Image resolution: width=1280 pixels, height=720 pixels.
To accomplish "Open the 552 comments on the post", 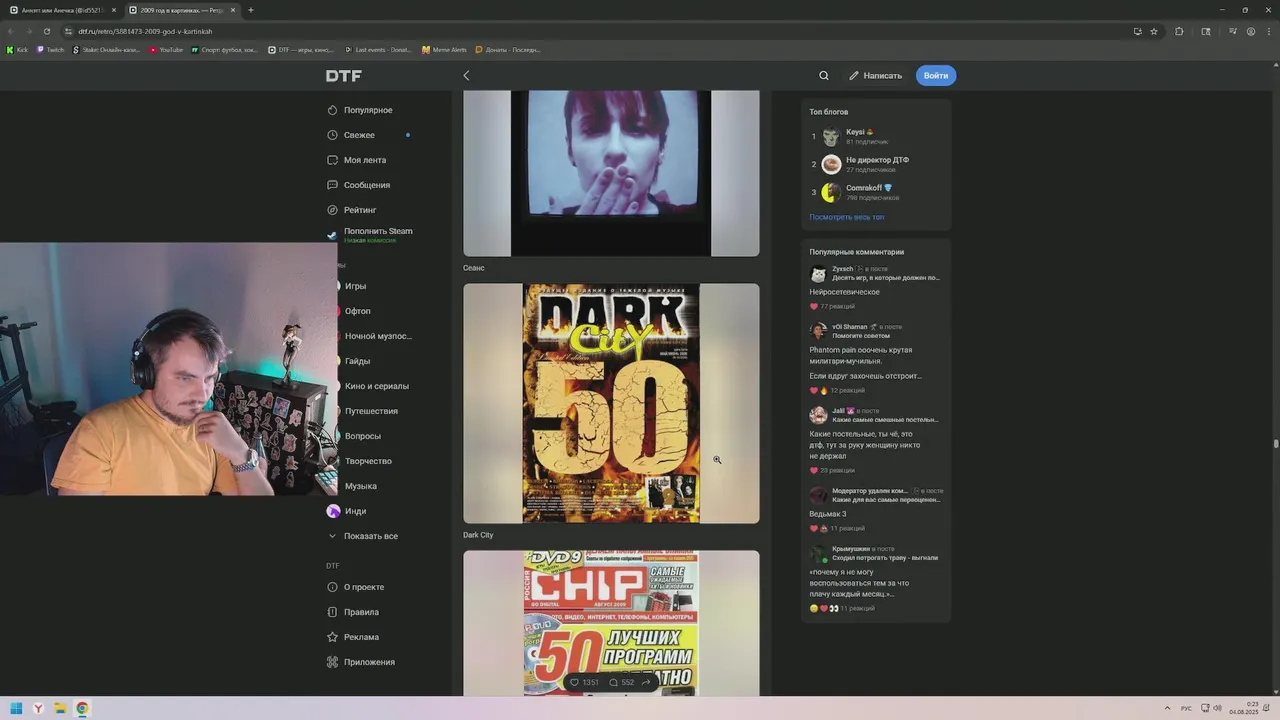I will point(622,682).
